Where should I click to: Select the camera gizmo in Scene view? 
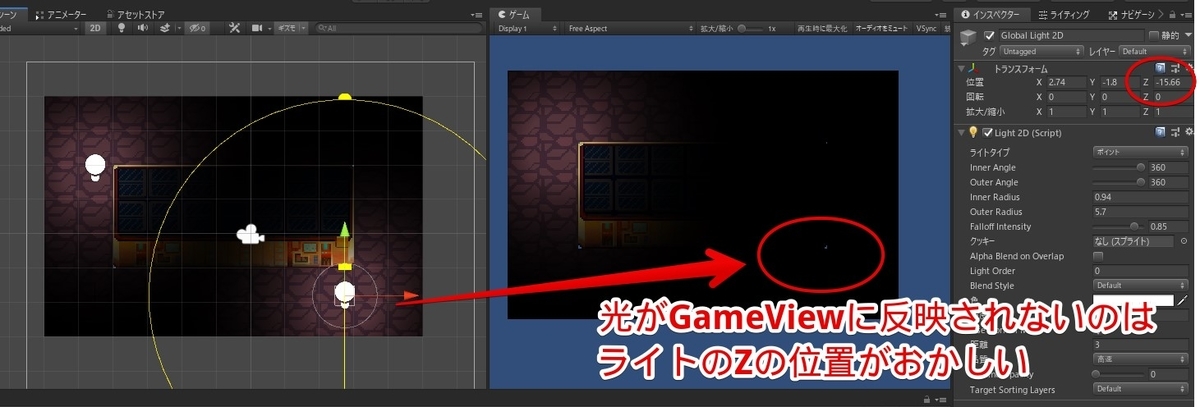[x=250, y=235]
